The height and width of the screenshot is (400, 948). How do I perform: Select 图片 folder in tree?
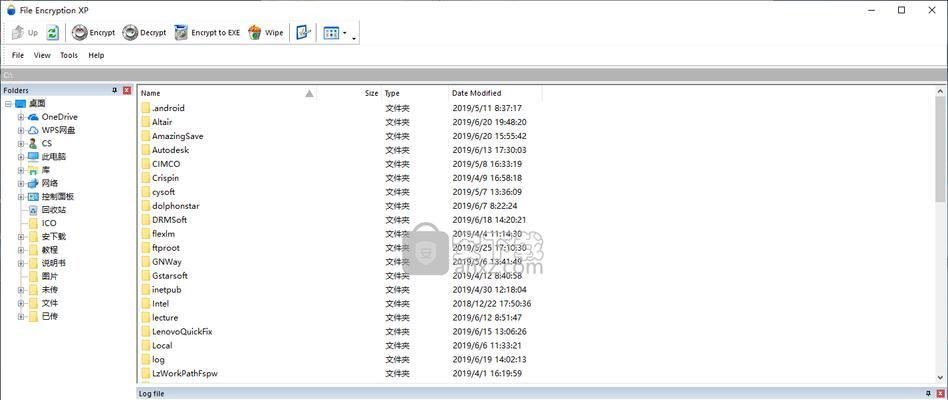pyautogui.click(x=50, y=277)
